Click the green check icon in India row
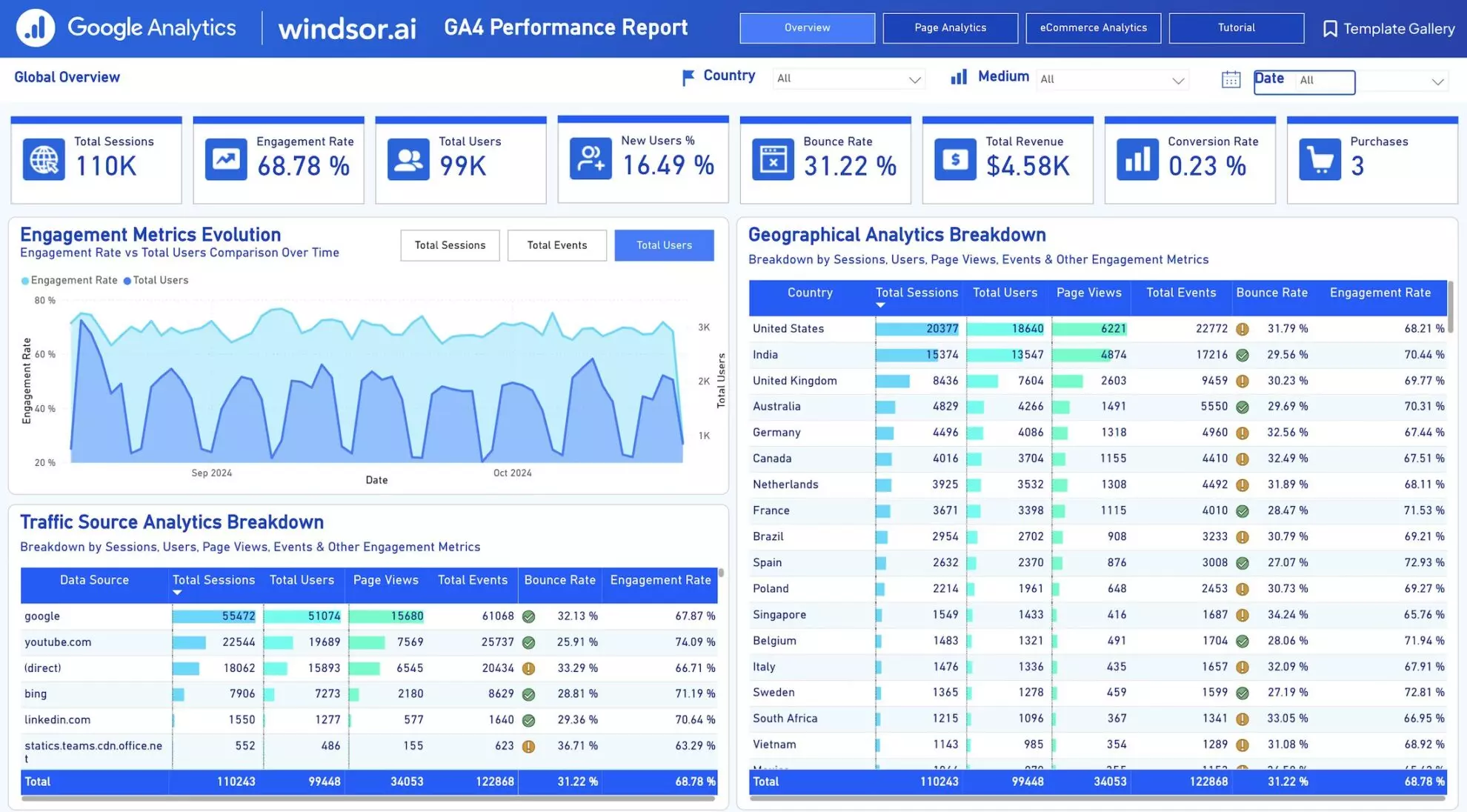The image size is (1467, 812). 1243,355
